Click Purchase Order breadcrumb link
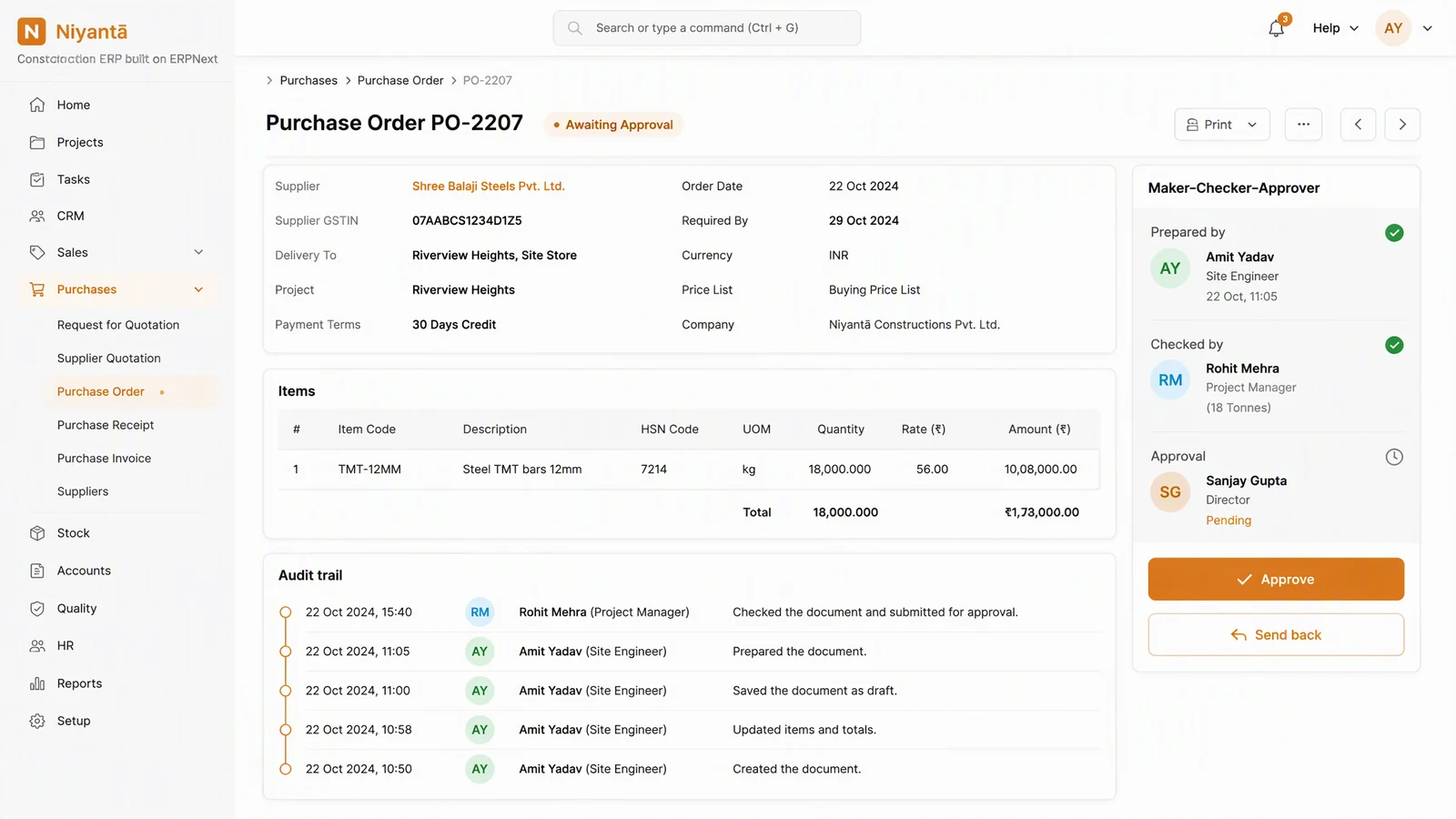 400,80
